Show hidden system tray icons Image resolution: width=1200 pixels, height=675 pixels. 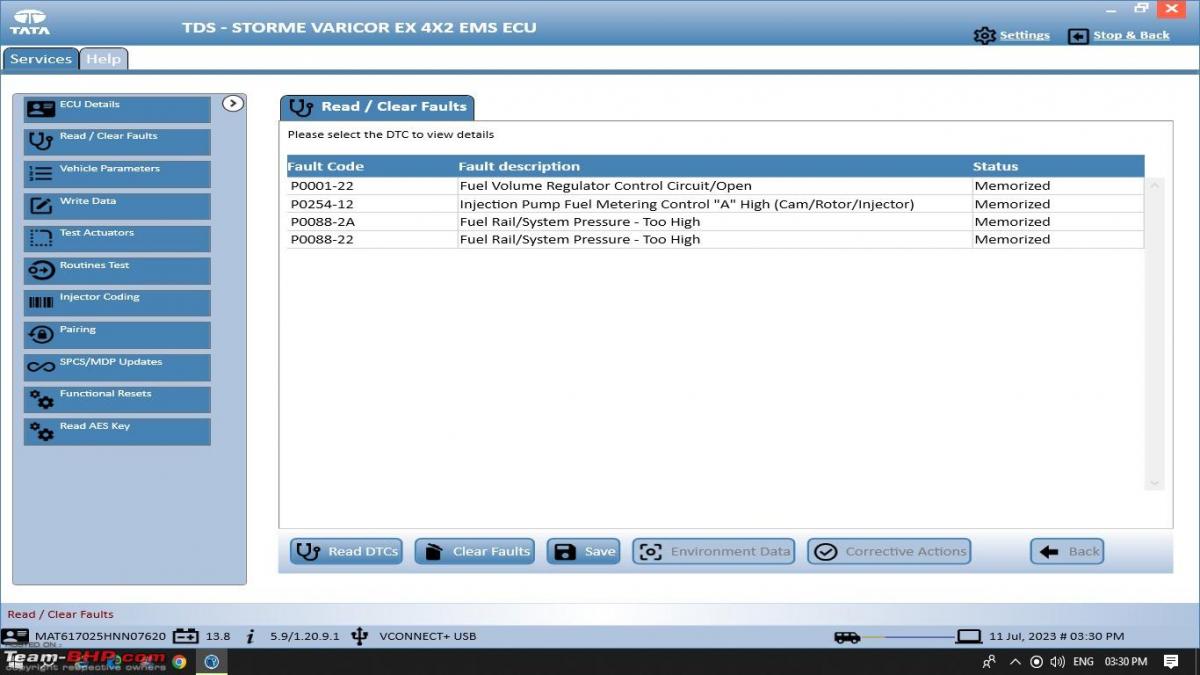[x=1015, y=661]
